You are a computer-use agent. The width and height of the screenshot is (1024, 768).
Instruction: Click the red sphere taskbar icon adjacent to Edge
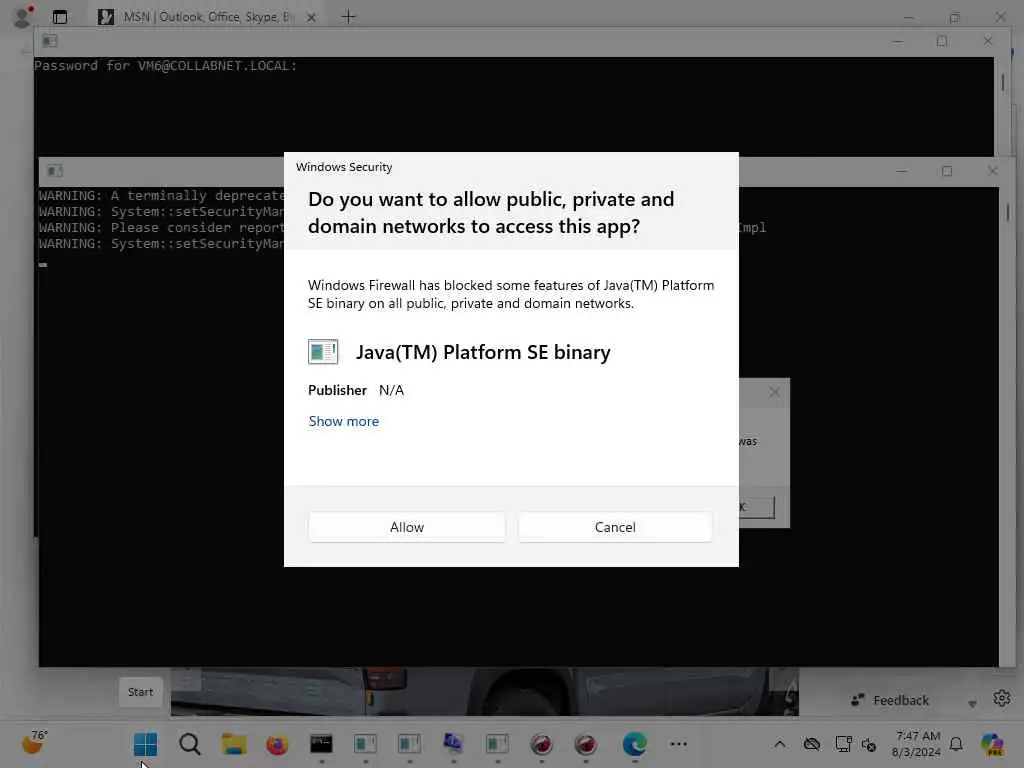point(586,744)
